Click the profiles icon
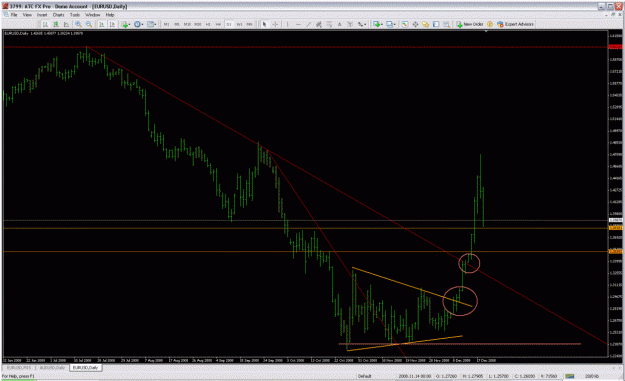625x381 pixels. pyautogui.click(x=389, y=24)
